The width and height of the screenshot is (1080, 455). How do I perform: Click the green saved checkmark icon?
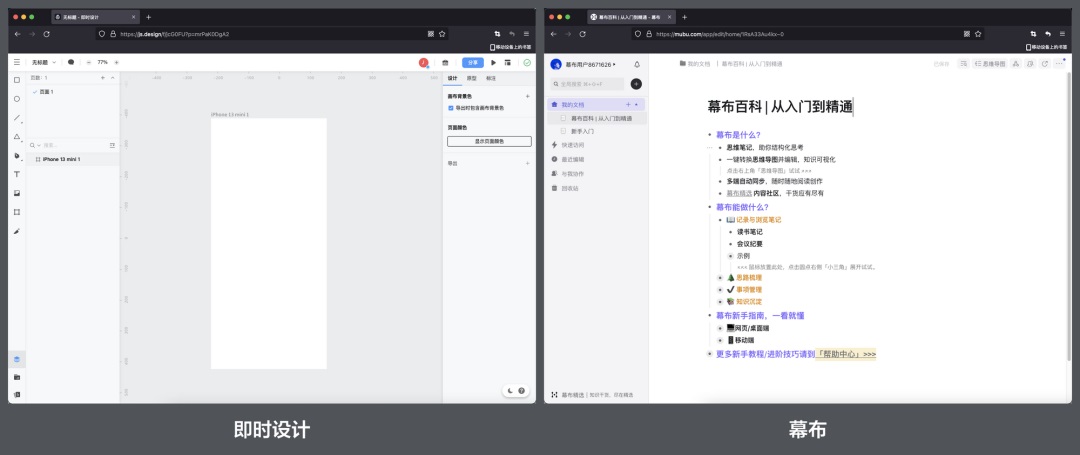(527, 63)
